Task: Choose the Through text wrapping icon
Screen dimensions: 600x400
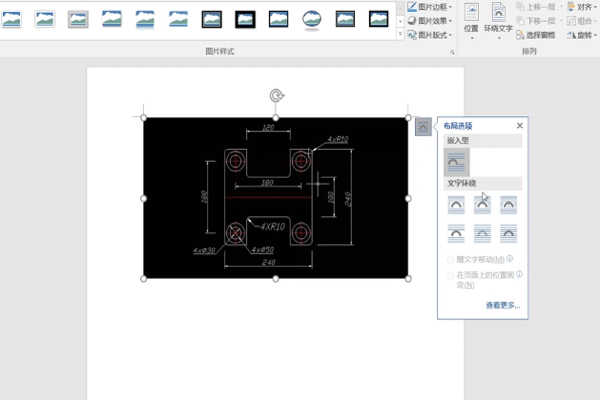Action: 508,204
